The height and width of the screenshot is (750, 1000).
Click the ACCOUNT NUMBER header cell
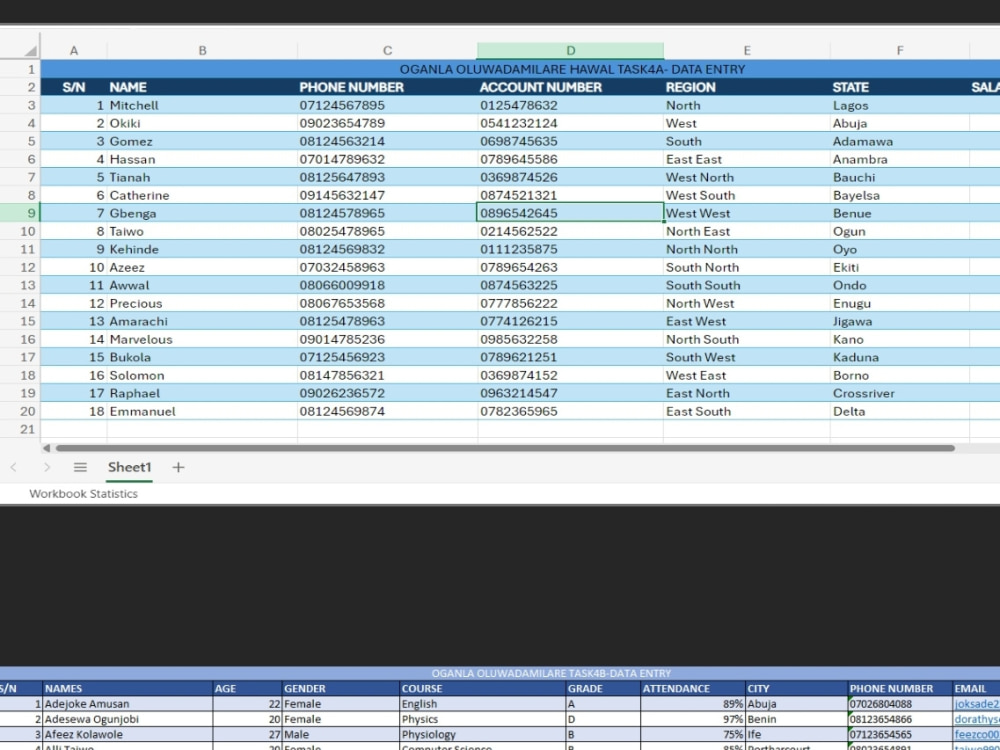(570, 87)
